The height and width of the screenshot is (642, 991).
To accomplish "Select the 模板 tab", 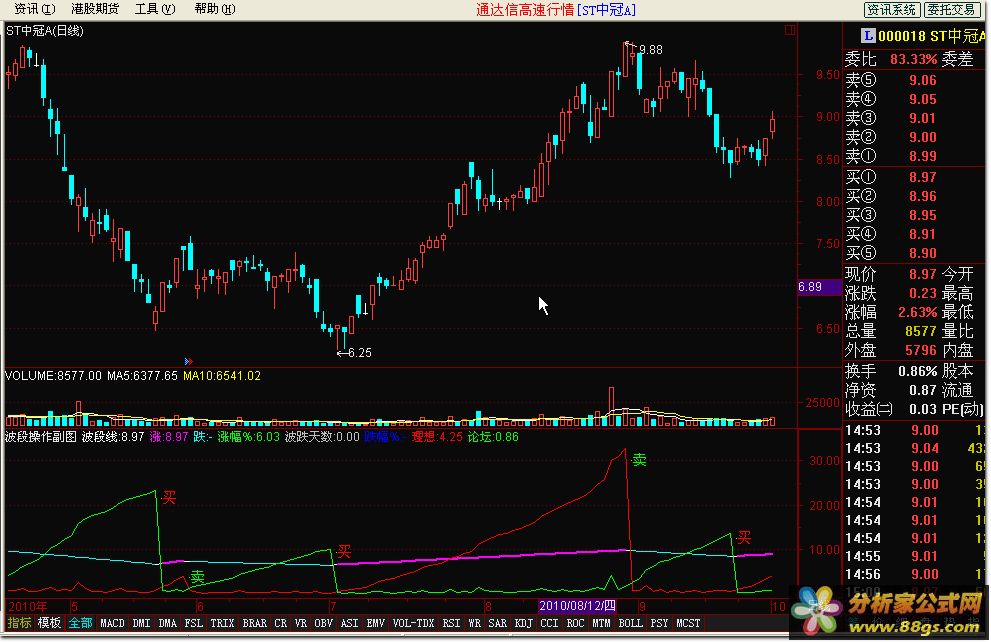I will point(49,623).
